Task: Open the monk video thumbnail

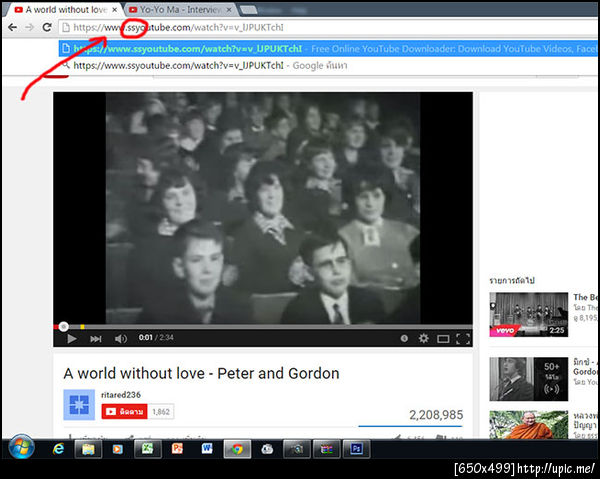Action: [528, 425]
